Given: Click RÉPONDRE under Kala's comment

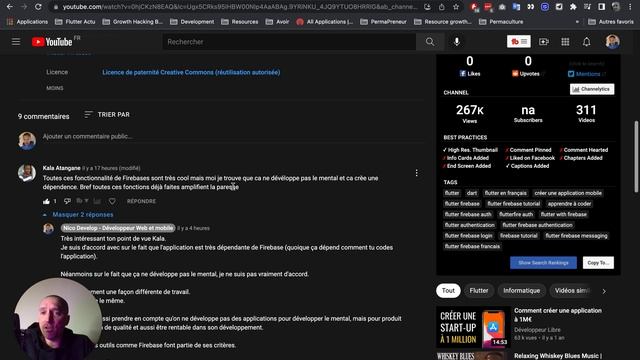Looking at the screenshot, I should pyautogui.click(x=141, y=201).
